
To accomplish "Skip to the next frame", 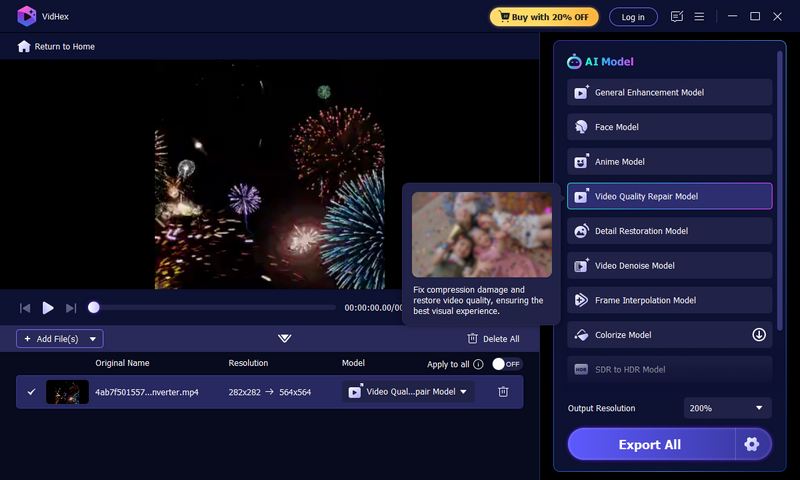I will [71, 308].
